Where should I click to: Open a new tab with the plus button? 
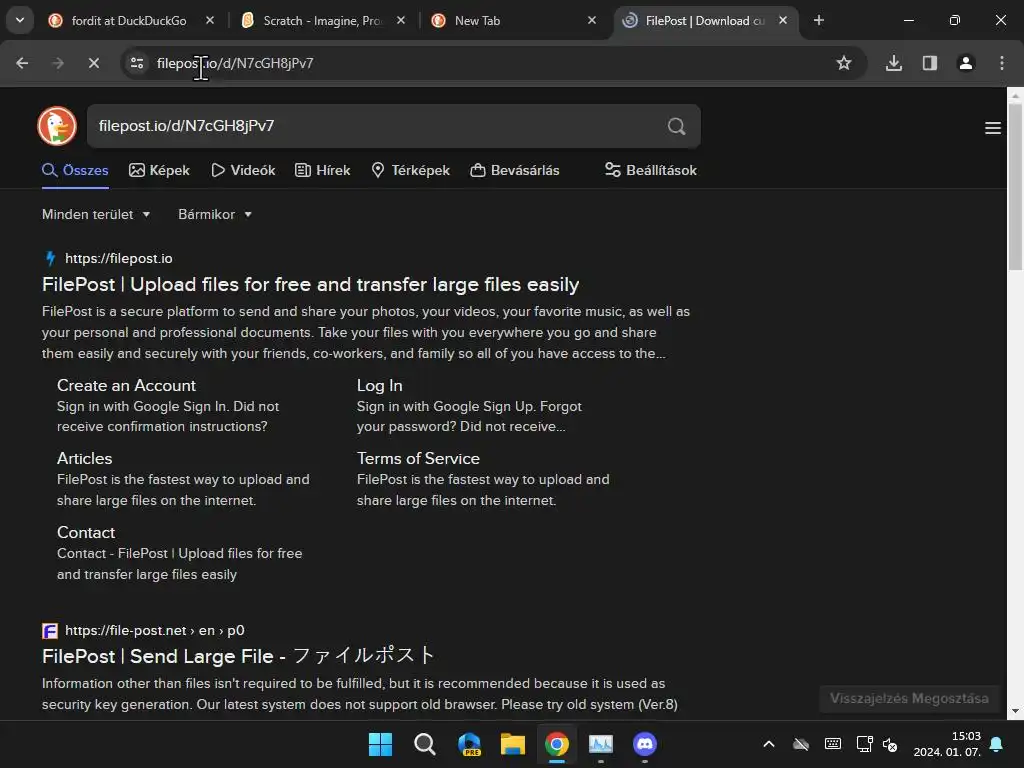819,20
